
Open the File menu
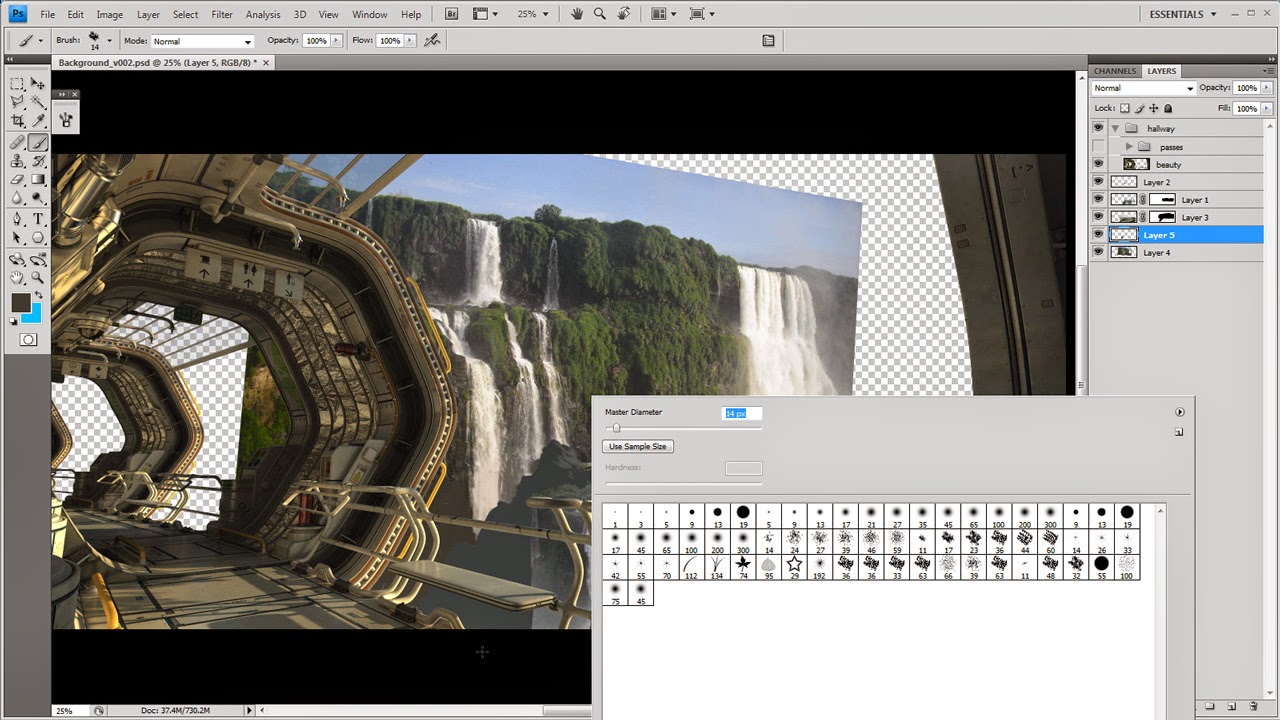click(x=47, y=15)
